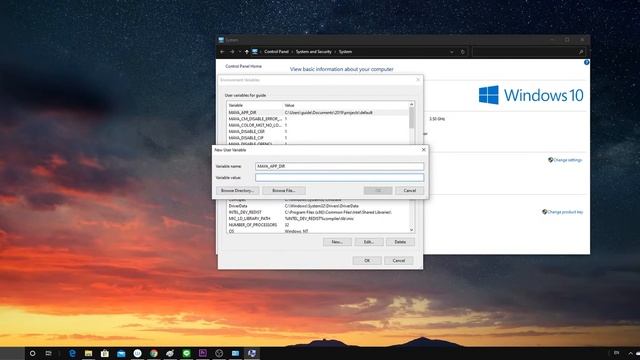Select System breadcrumb segment
This screenshot has width=640, height=360.
[x=345, y=52]
